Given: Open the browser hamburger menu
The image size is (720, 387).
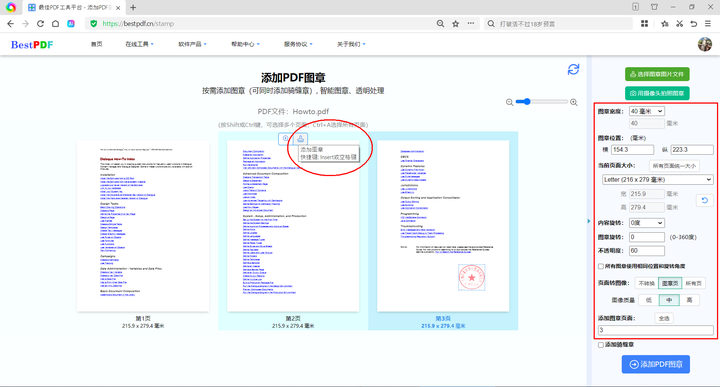Looking at the screenshot, I should (x=708, y=23).
